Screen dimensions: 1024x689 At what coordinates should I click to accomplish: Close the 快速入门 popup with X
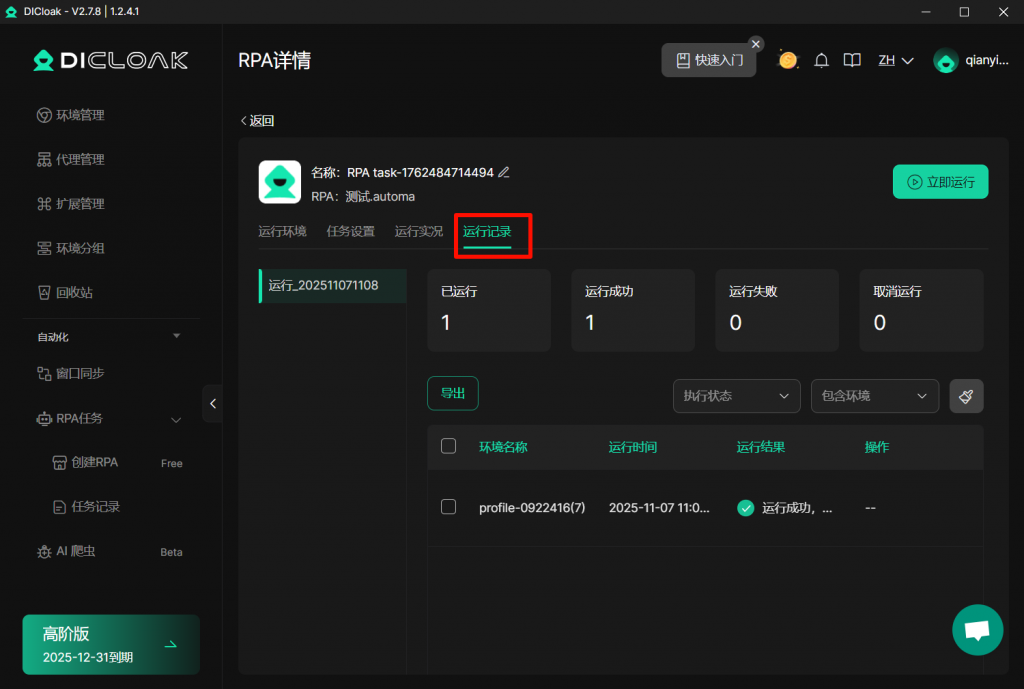756,44
